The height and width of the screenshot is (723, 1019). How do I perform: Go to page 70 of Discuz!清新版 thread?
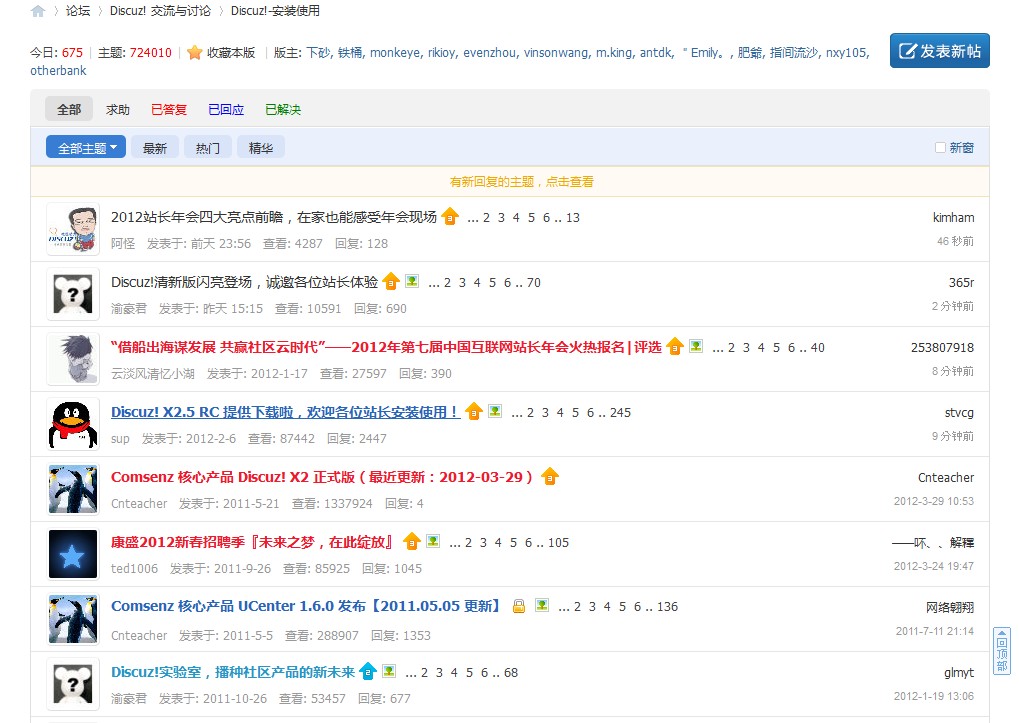click(534, 283)
